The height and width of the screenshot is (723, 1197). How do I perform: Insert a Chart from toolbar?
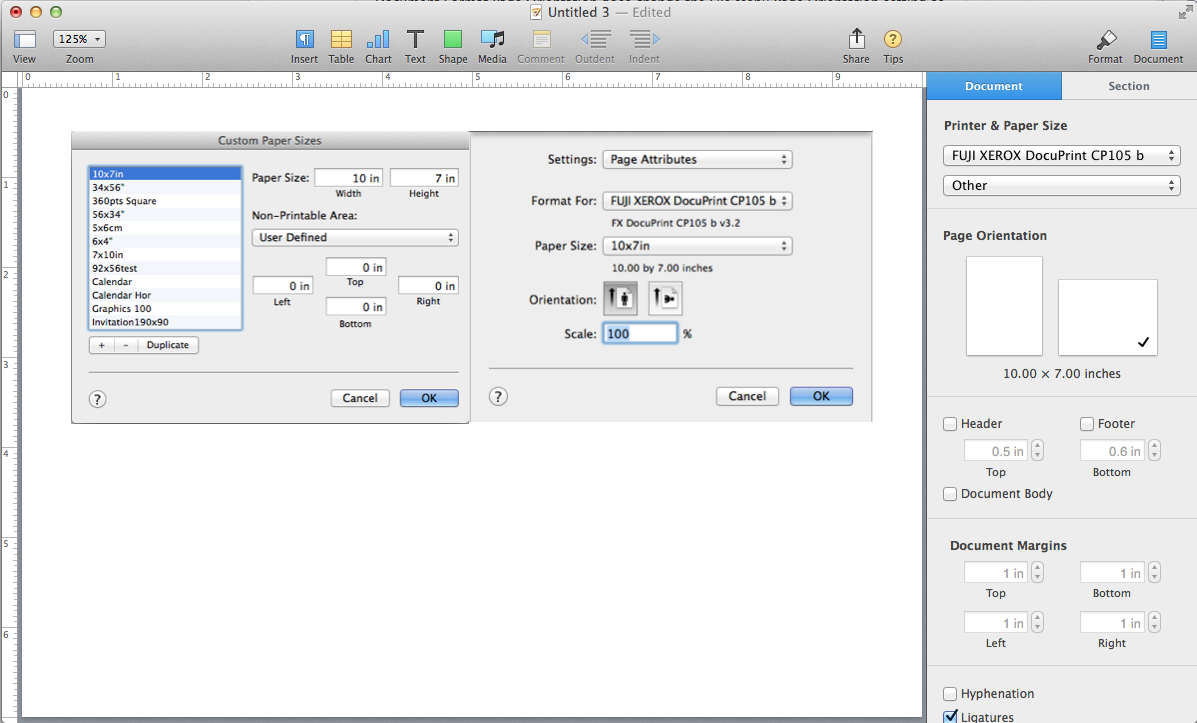point(378,39)
